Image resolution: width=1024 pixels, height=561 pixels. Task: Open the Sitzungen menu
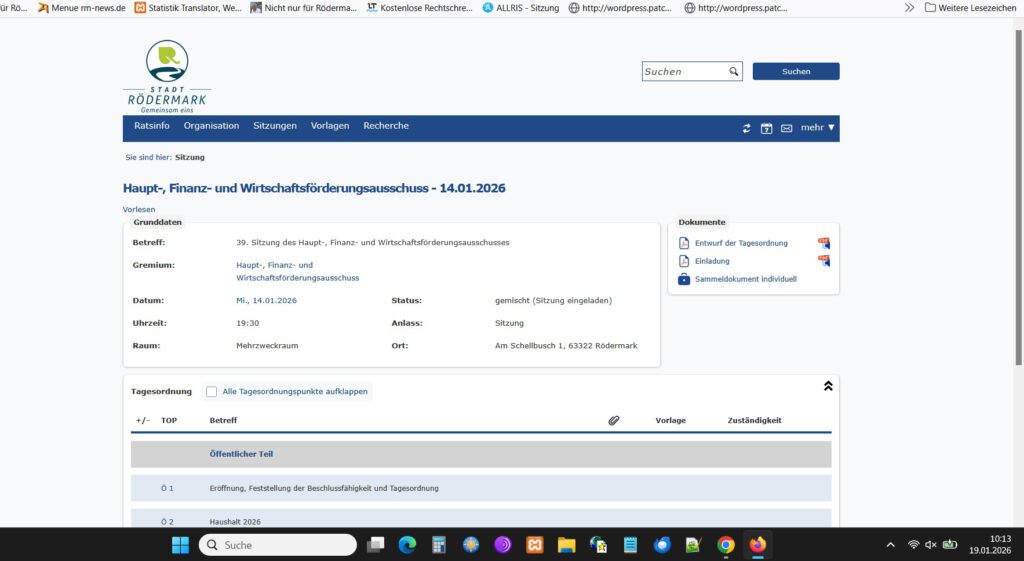point(274,126)
